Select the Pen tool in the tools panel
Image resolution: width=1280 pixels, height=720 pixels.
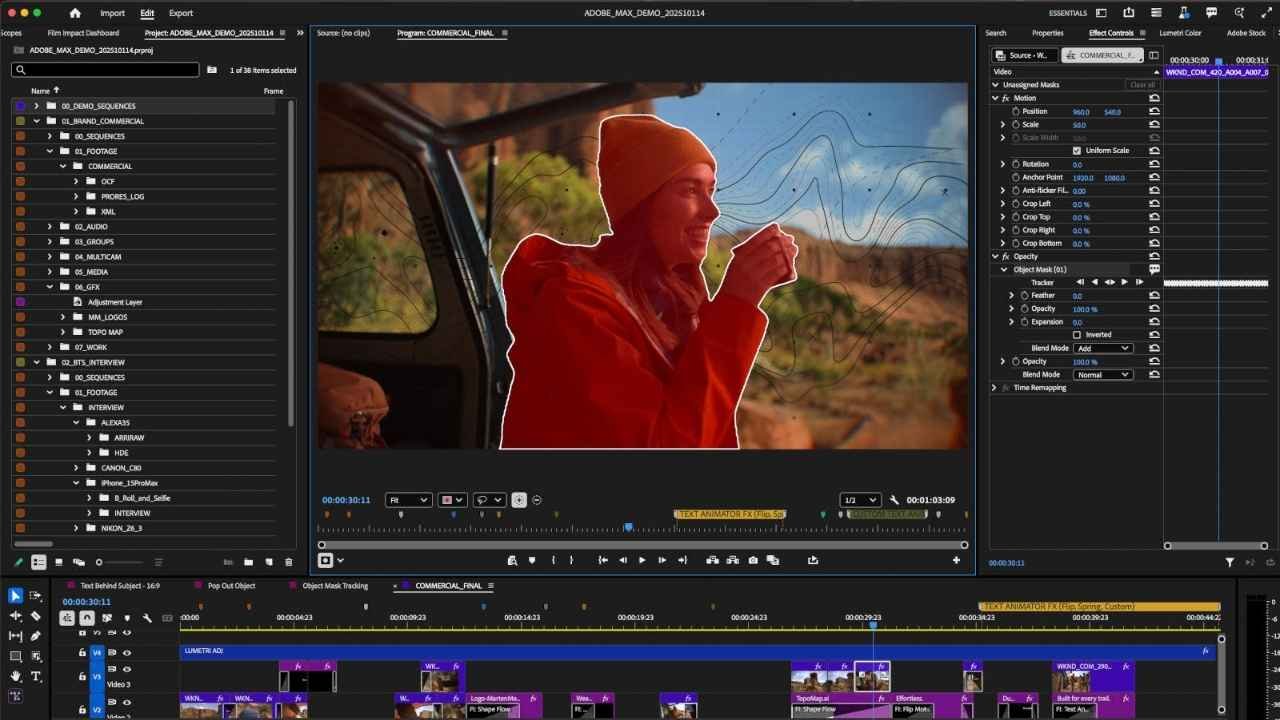(36, 637)
